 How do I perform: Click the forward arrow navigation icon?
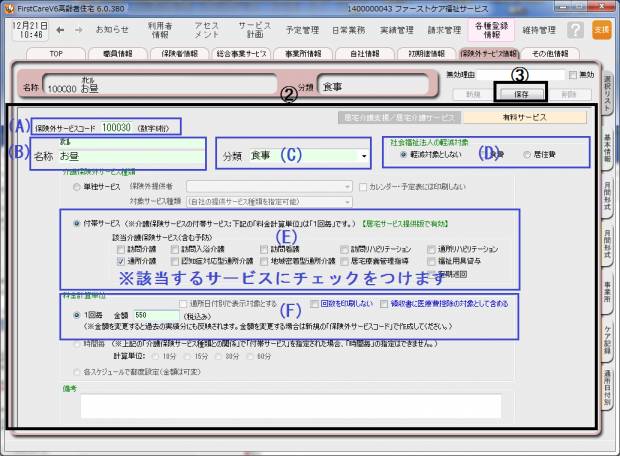point(78,30)
